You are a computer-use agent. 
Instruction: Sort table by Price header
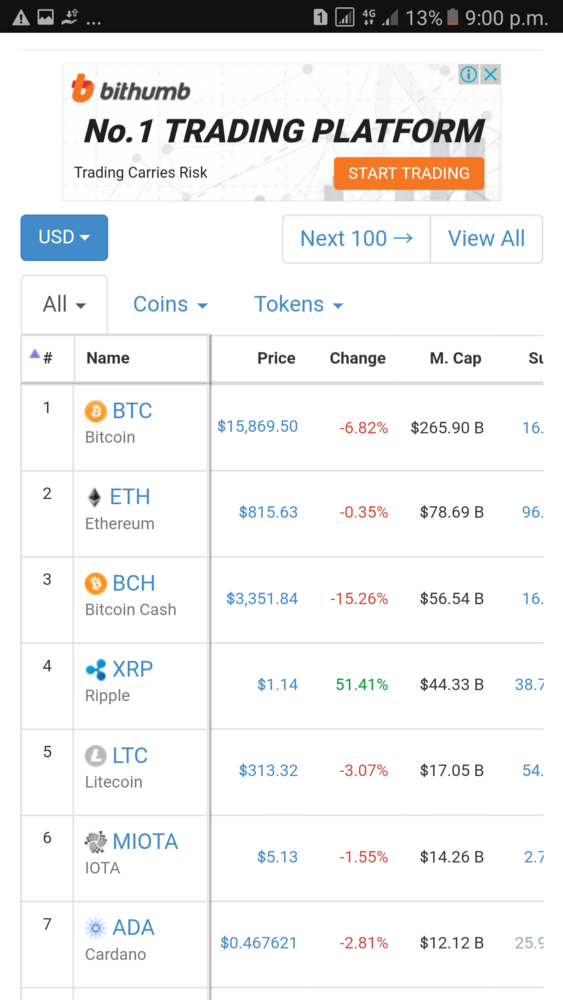pyautogui.click(x=276, y=358)
